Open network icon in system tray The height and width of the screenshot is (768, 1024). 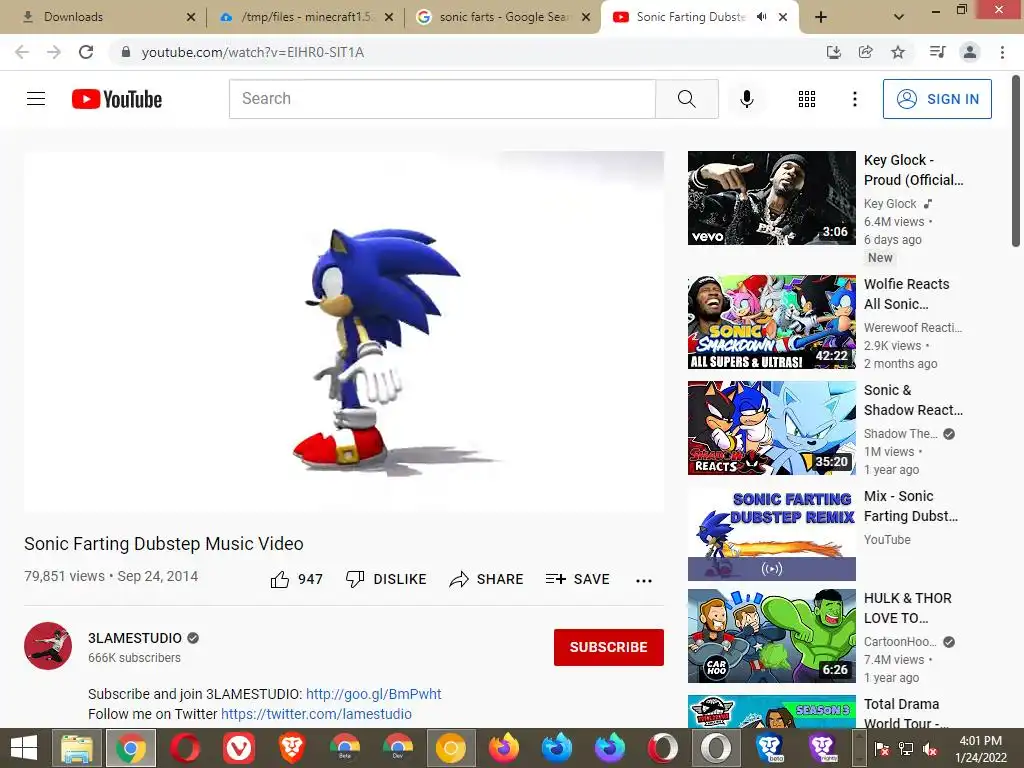click(x=906, y=748)
